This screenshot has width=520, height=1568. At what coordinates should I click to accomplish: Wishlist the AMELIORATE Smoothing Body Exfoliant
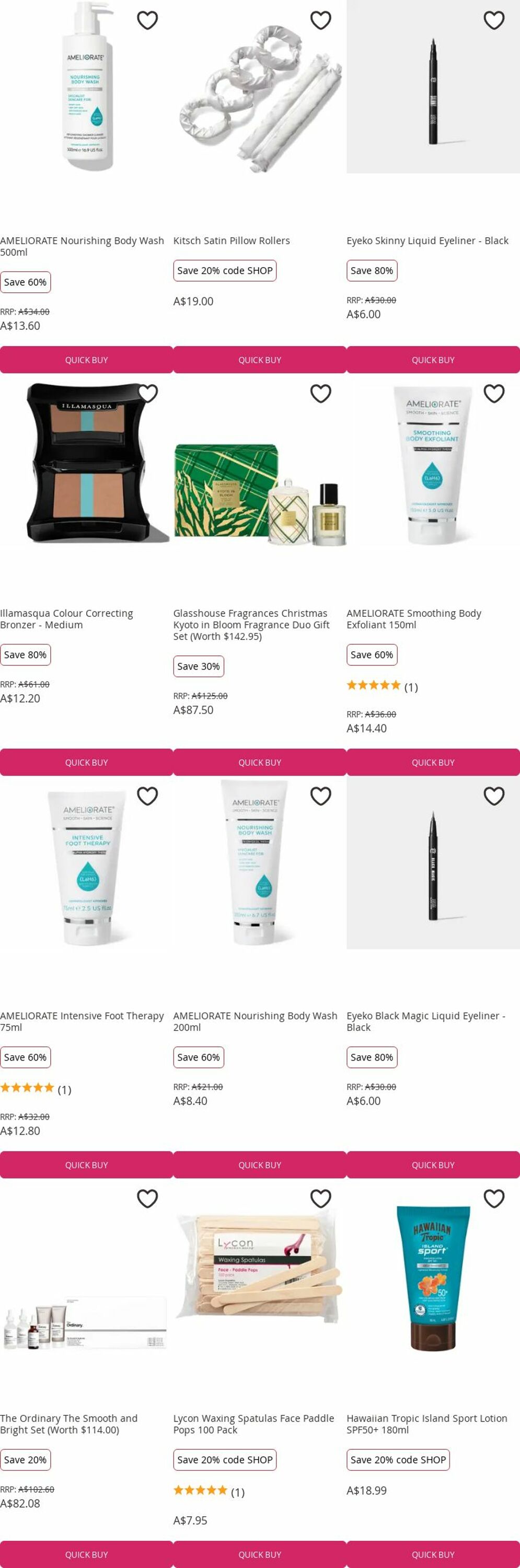[494, 394]
